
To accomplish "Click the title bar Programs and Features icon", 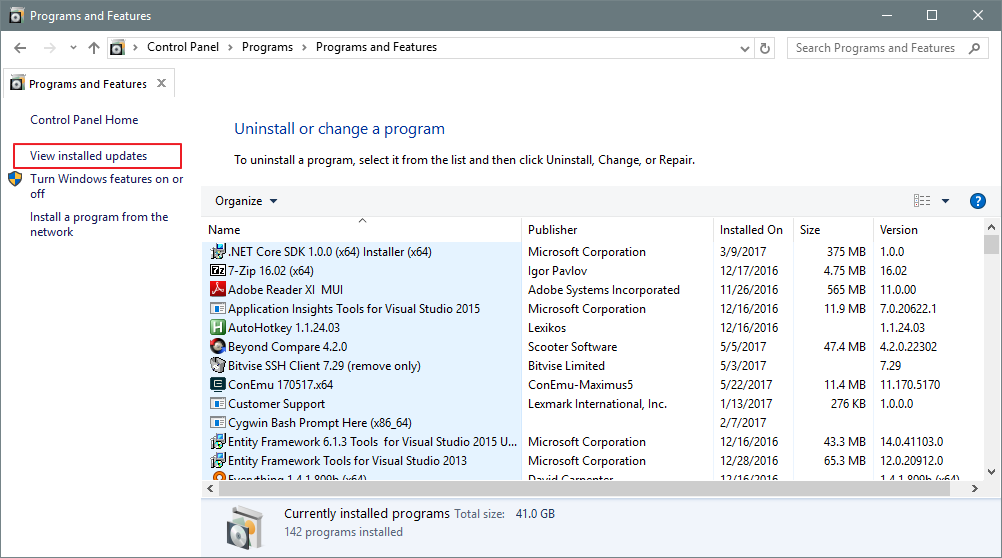I will click(x=16, y=15).
